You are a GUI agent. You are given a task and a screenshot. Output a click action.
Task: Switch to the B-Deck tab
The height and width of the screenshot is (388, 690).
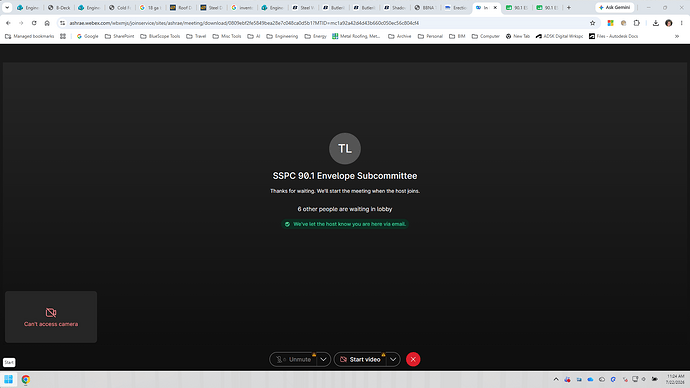coord(59,7)
